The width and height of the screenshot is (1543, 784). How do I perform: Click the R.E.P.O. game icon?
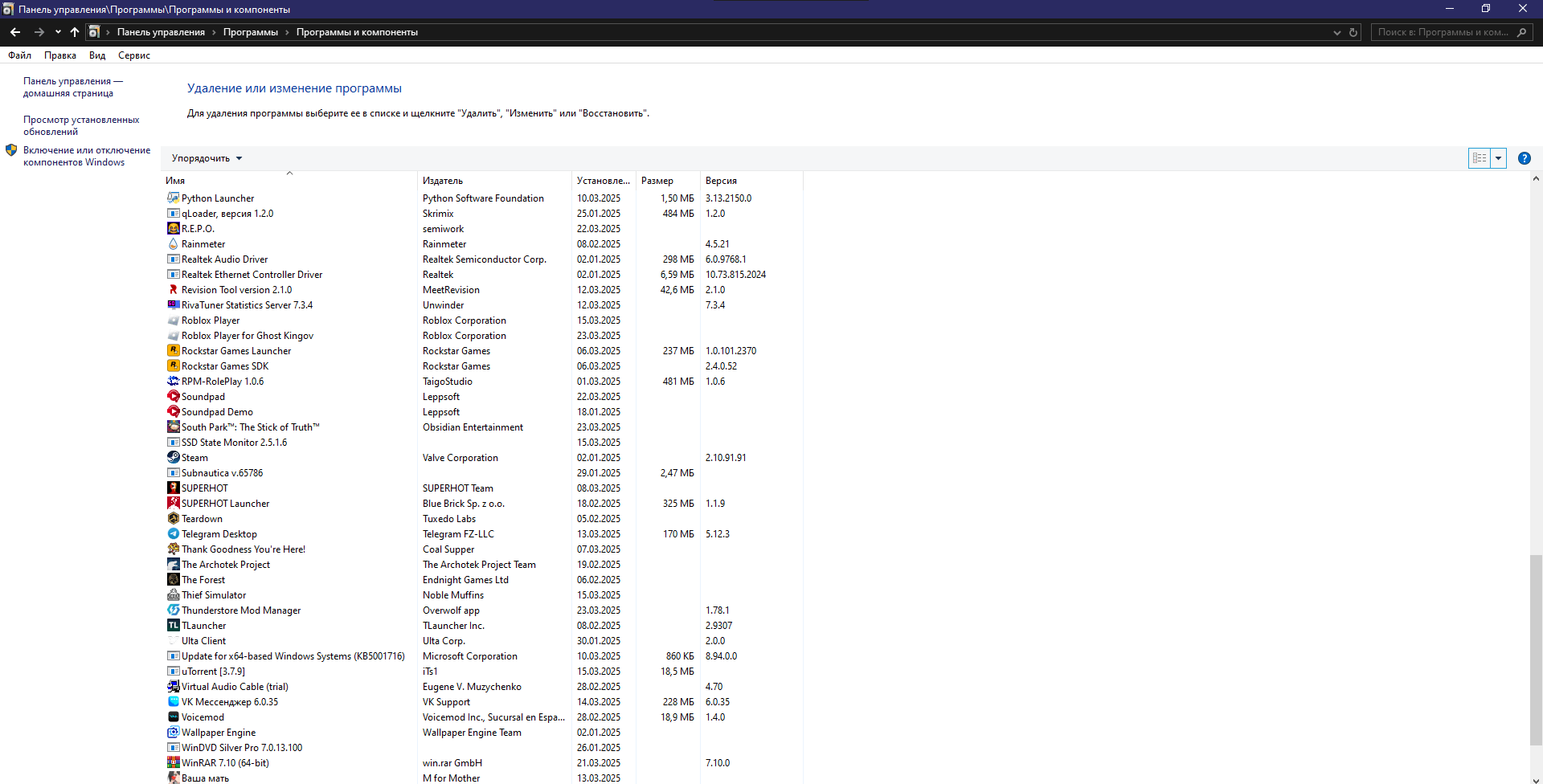point(173,229)
